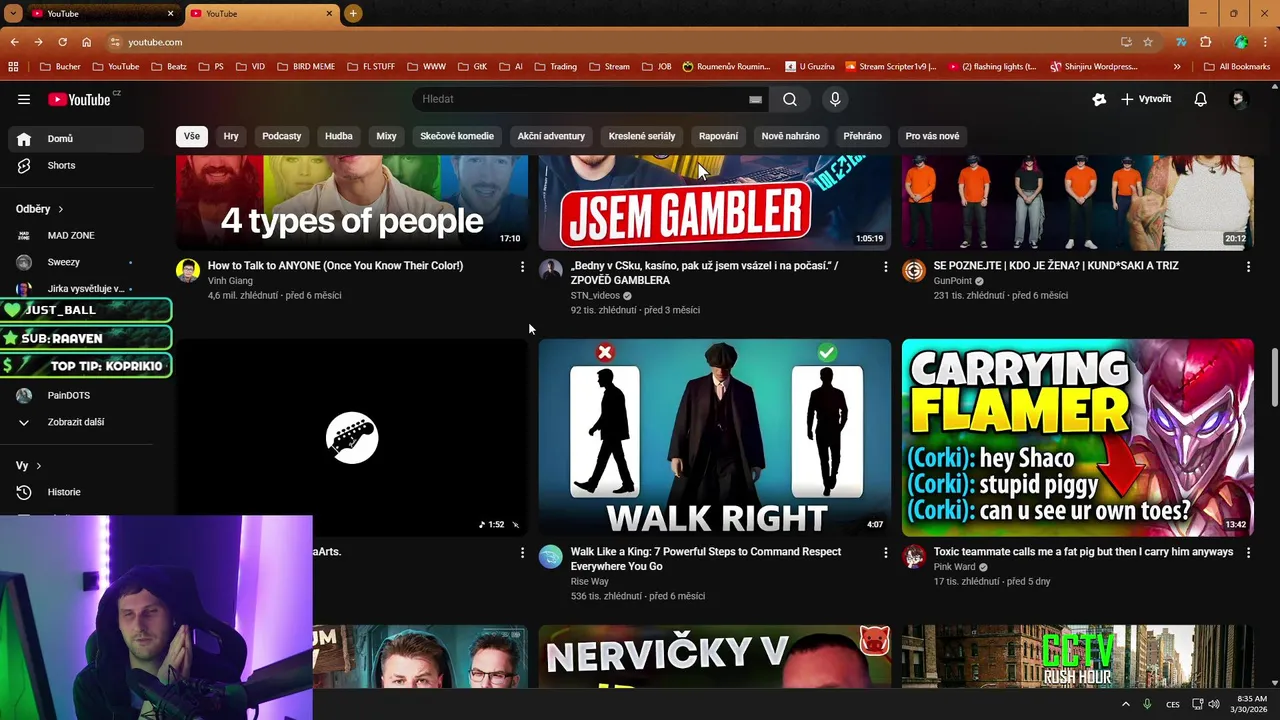
Task: Open browser extensions puzzle icon
Action: (1205, 42)
